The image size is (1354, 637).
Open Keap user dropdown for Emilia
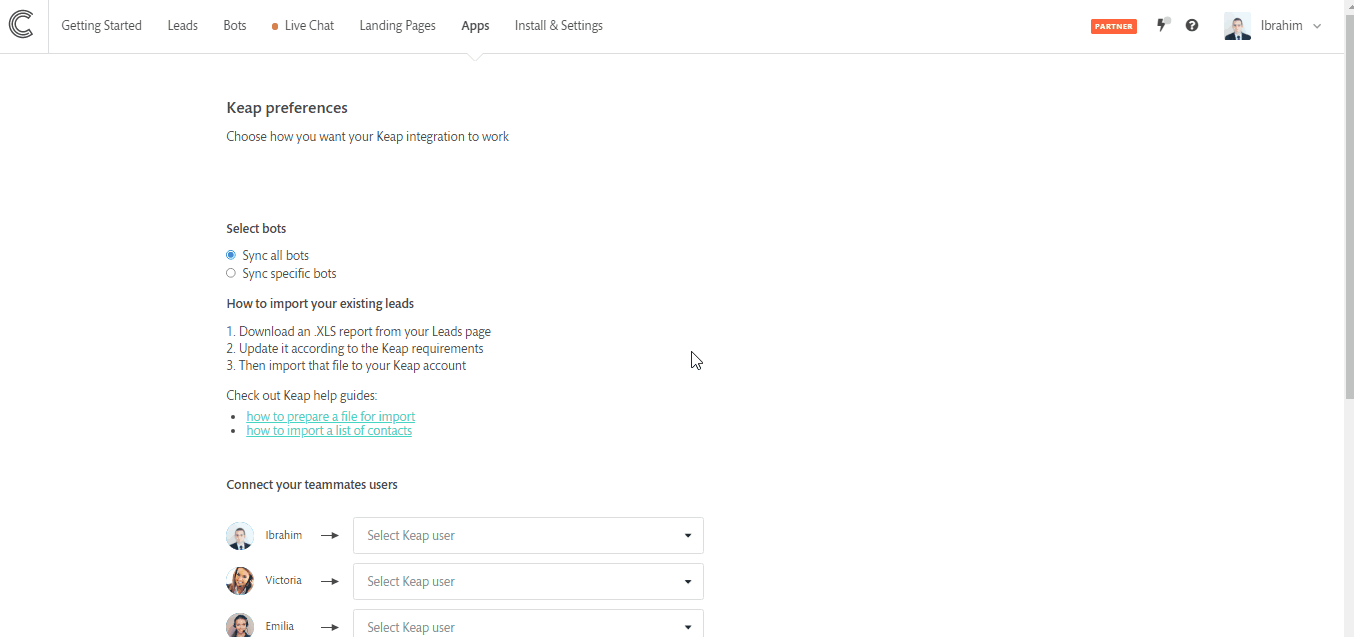[528, 624]
